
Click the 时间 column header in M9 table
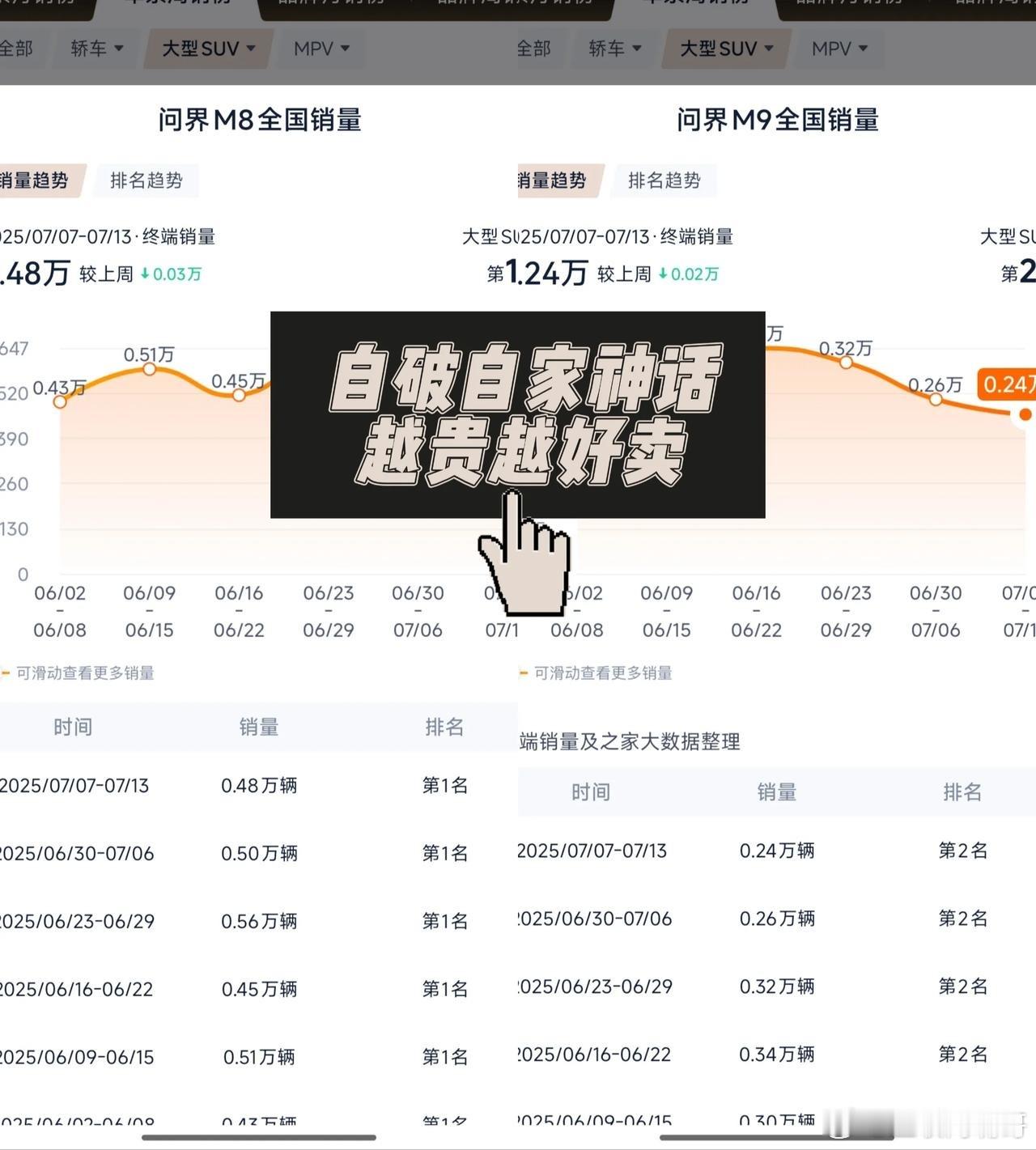[x=591, y=791]
